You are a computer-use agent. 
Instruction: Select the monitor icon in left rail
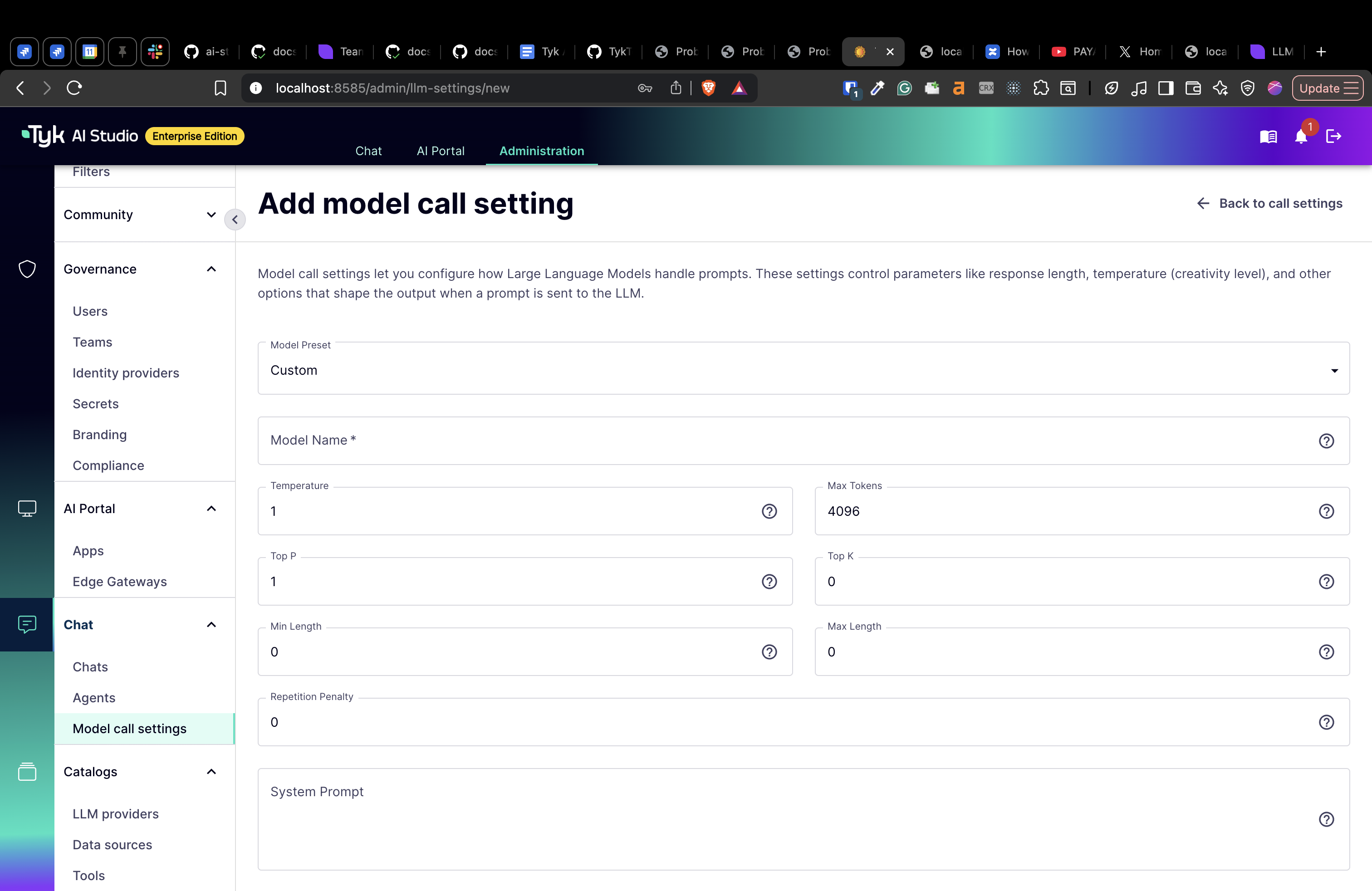[x=27, y=508]
